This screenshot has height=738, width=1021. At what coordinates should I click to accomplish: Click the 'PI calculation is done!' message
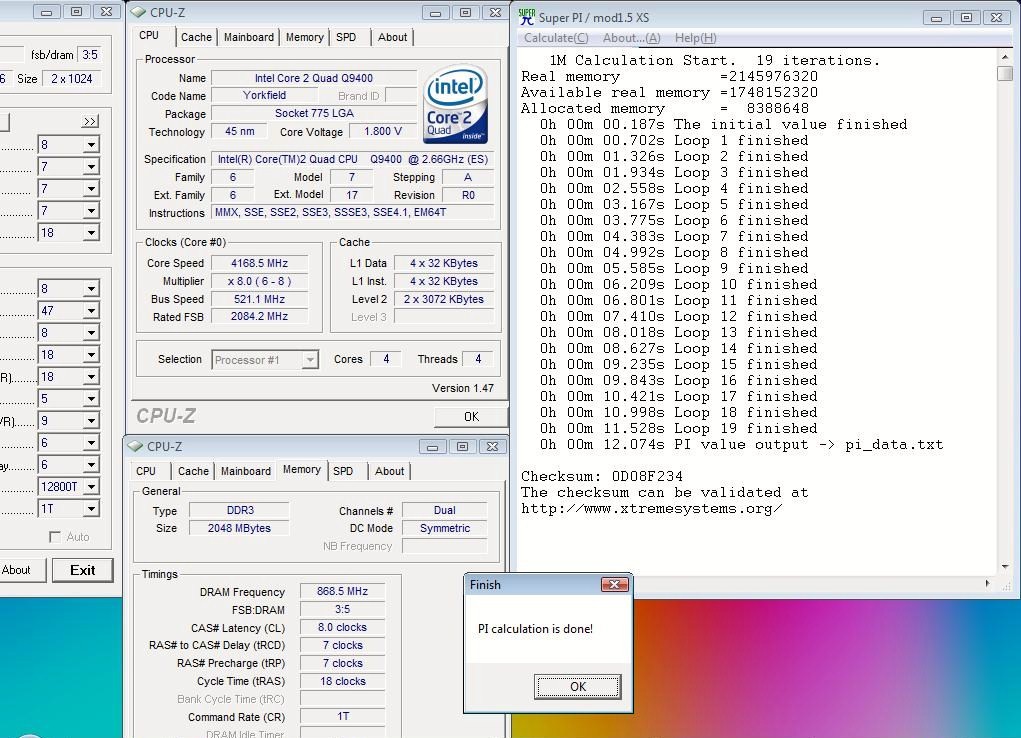click(x=535, y=629)
